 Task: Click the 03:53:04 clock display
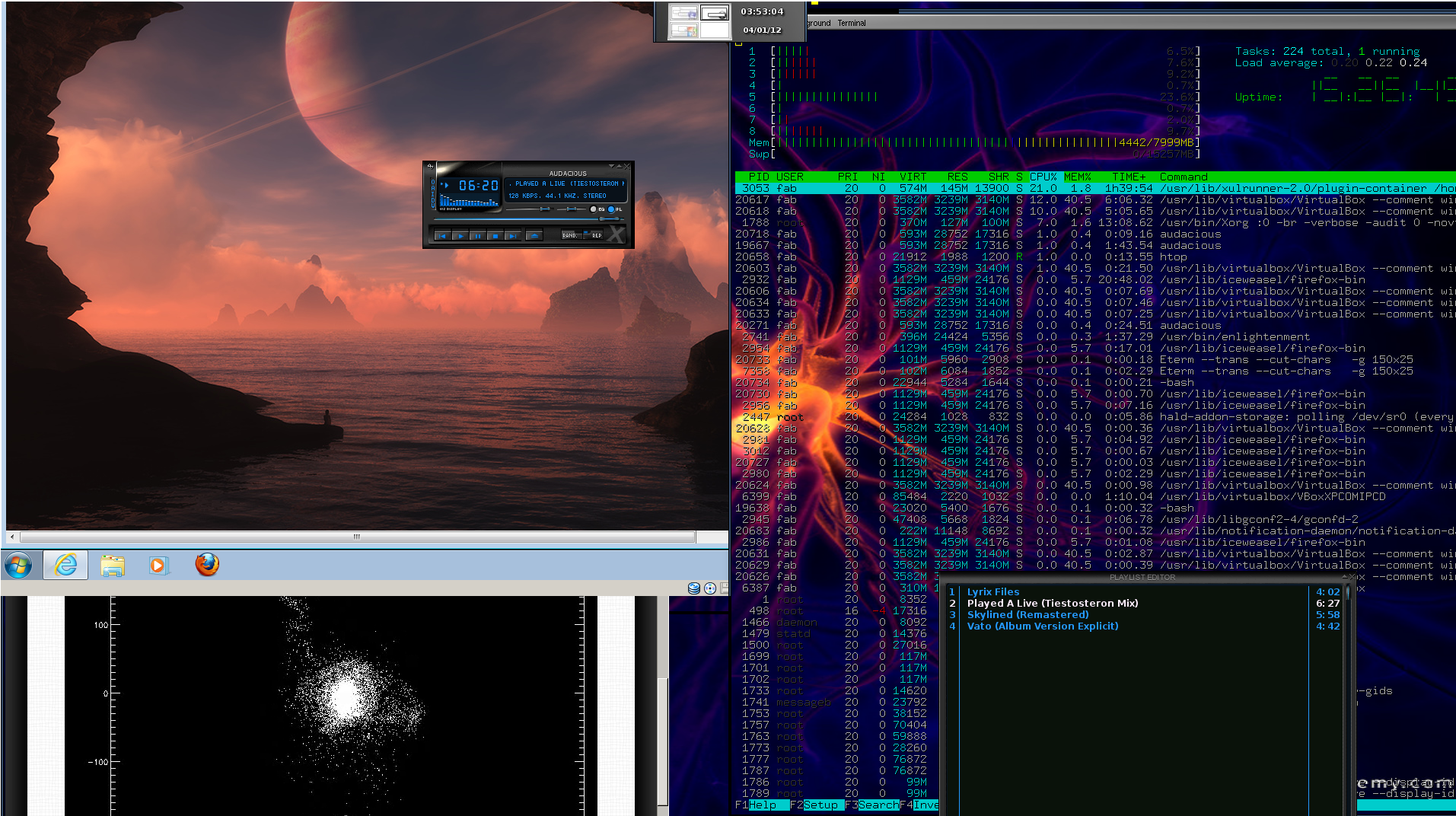click(762, 11)
